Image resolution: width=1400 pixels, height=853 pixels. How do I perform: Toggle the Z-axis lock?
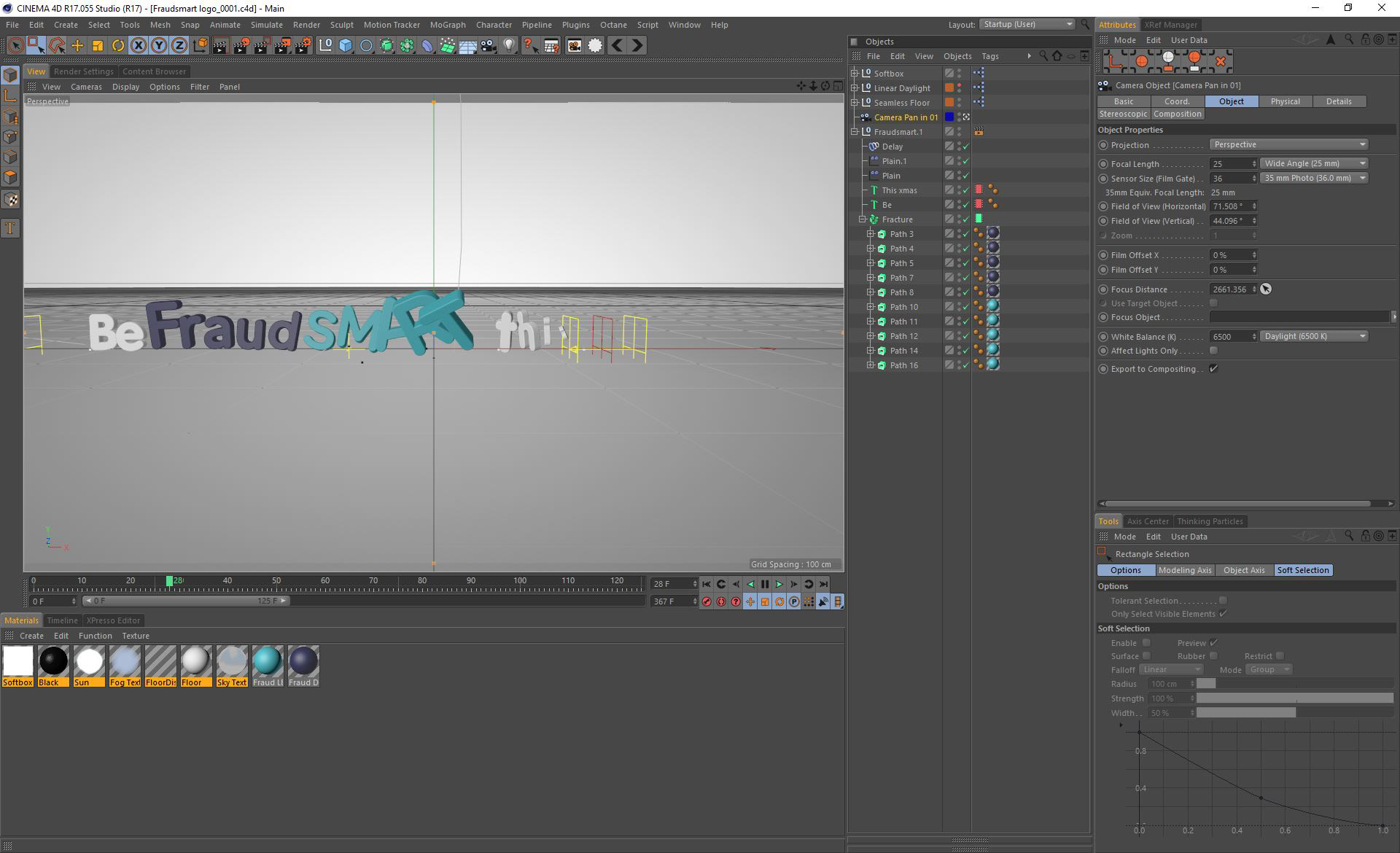pos(179,45)
